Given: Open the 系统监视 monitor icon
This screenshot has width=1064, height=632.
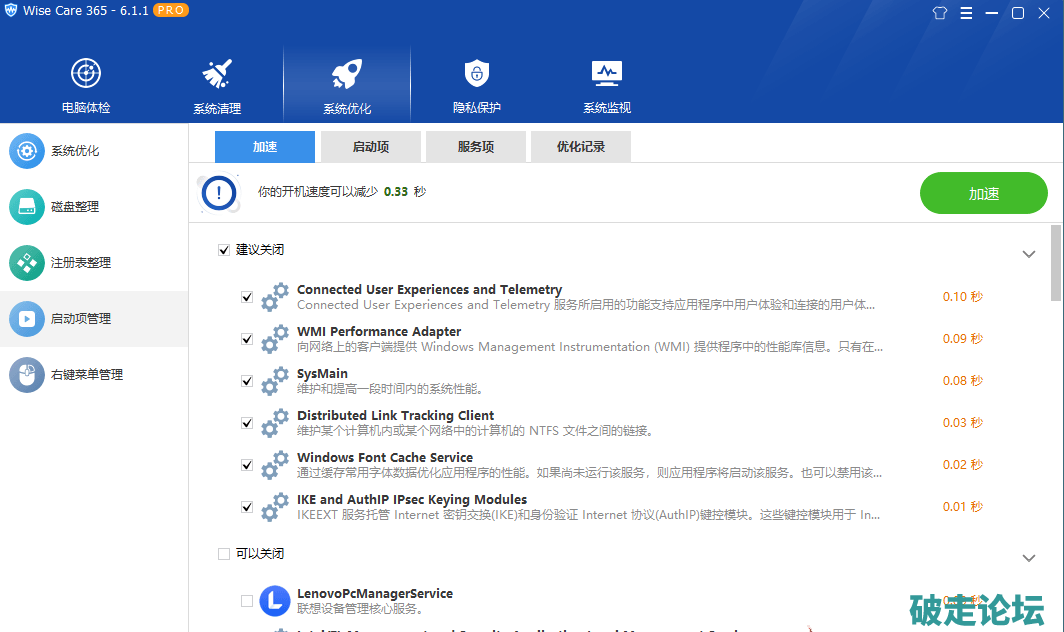Looking at the screenshot, I should (x=607, y=74).
